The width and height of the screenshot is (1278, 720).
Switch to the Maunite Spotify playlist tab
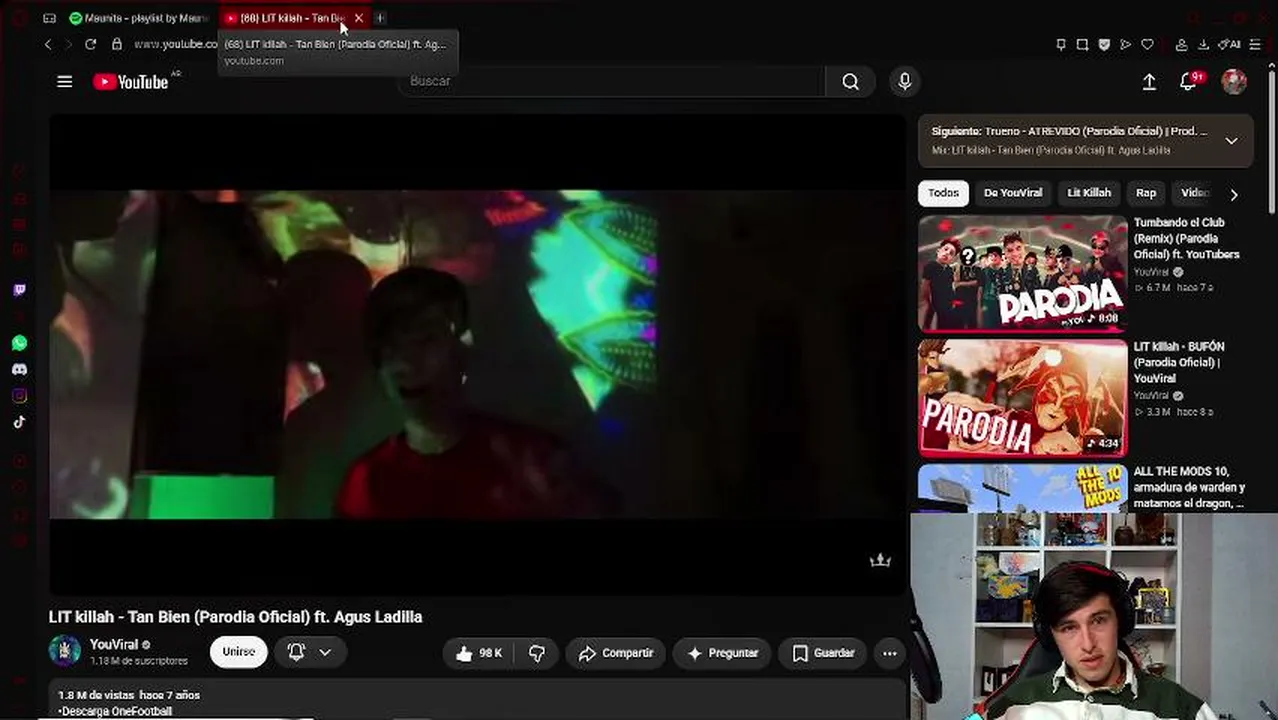tap(138, 18)
